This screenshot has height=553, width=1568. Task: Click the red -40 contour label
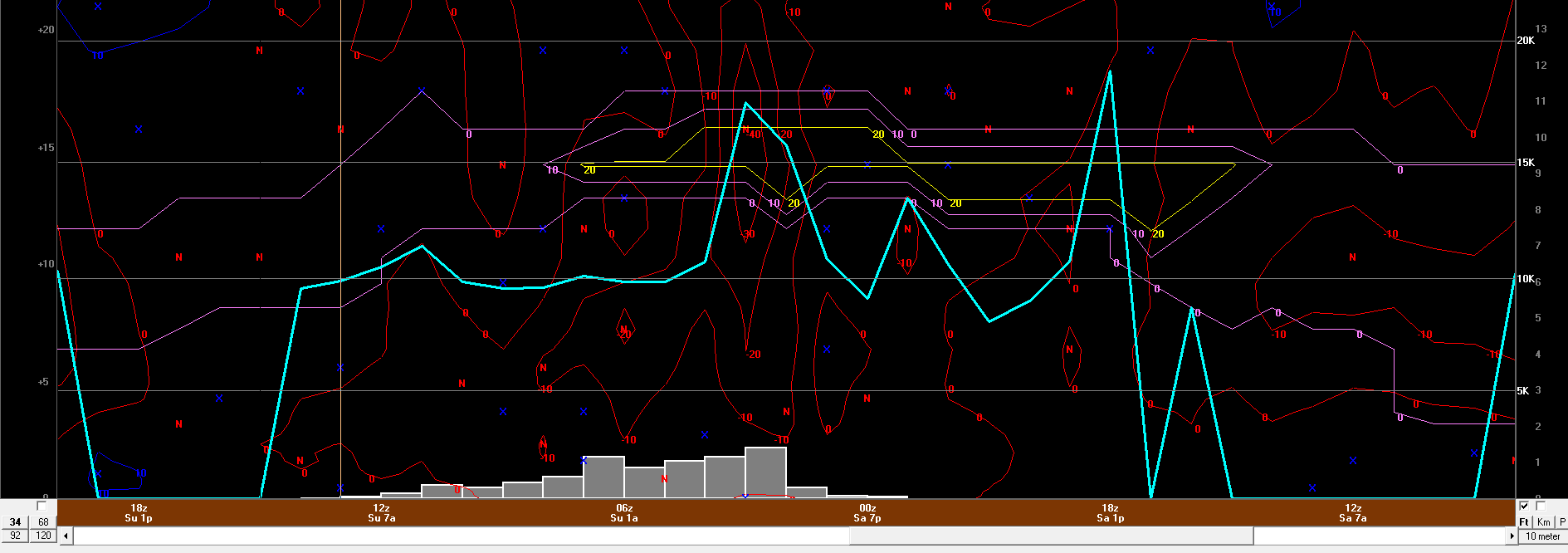point(754,134)
